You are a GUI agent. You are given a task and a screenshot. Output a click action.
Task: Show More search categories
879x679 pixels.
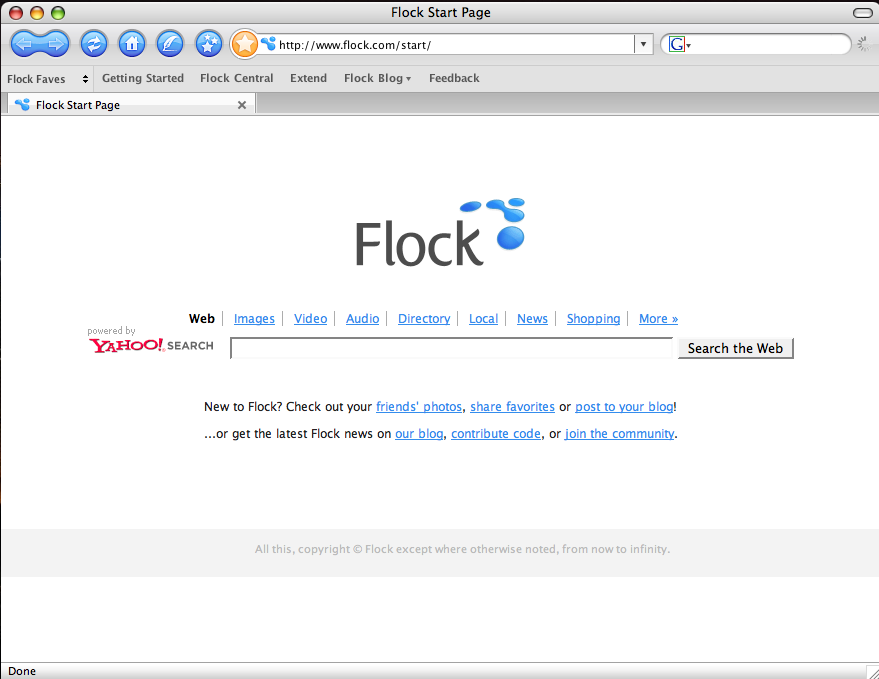(658, 318)
